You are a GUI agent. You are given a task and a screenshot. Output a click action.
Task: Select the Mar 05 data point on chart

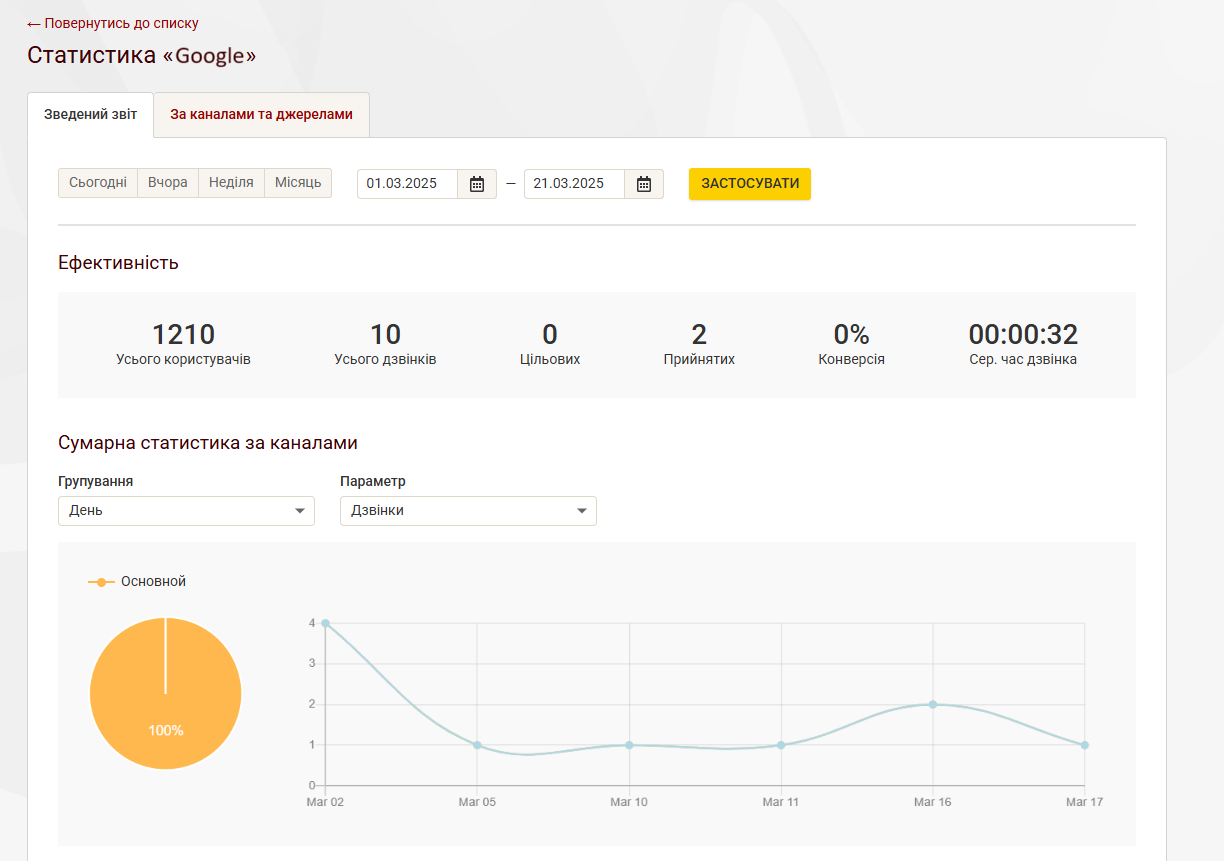[477, 745]
